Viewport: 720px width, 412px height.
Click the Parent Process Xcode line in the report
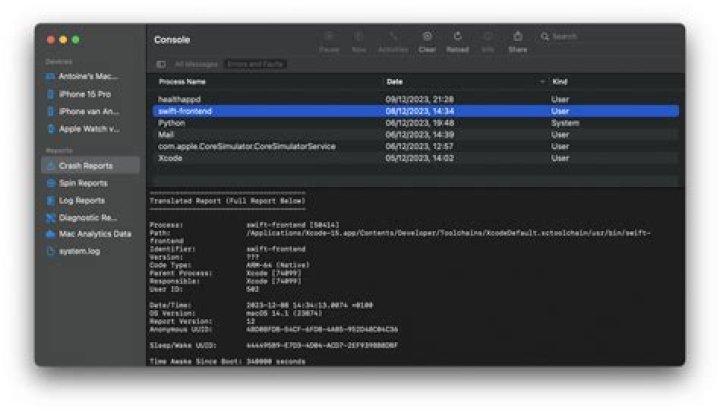[x=225, y=273]
